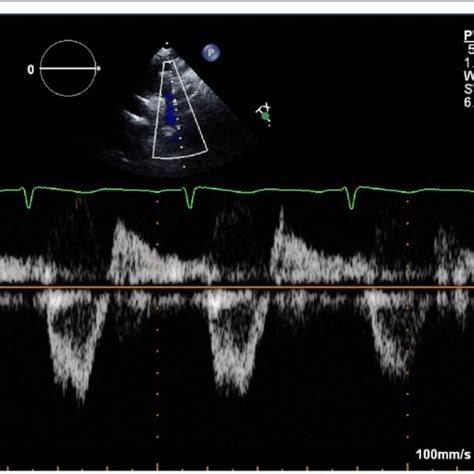Click the "0" angle value label
The height and width of the screenshot is (474, 474).
point(31,70)
